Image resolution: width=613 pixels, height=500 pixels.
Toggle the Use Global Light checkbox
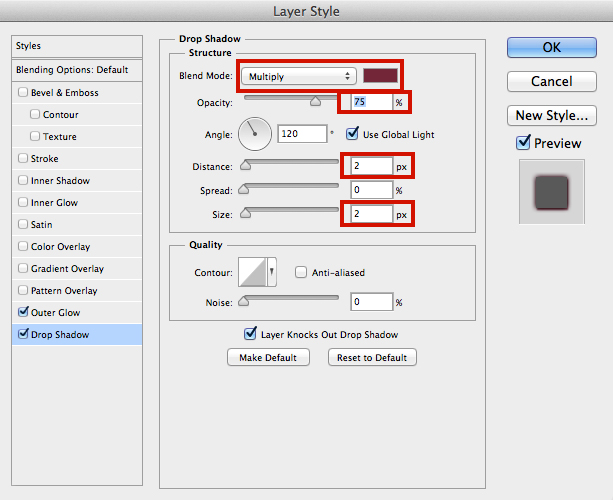[x=352, y=134]
